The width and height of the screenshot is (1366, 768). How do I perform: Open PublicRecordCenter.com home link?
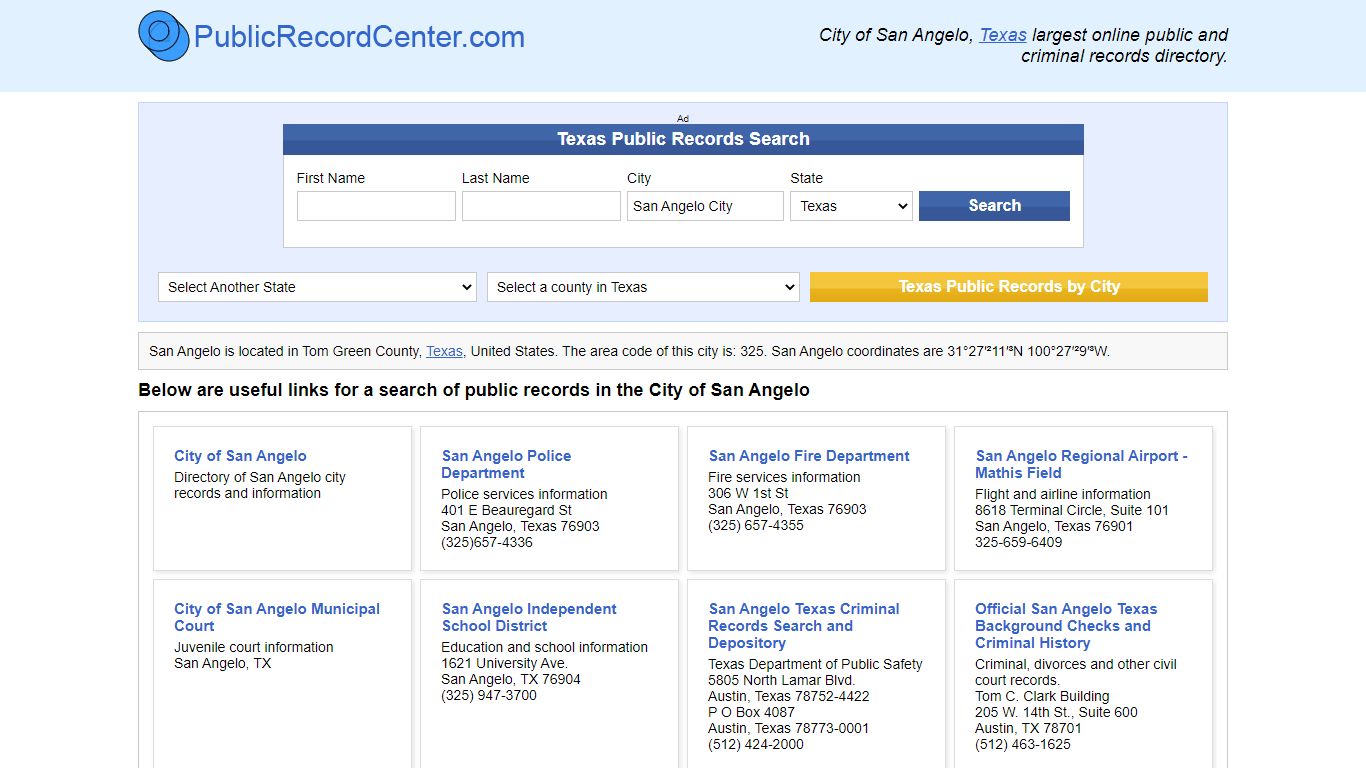359,37
